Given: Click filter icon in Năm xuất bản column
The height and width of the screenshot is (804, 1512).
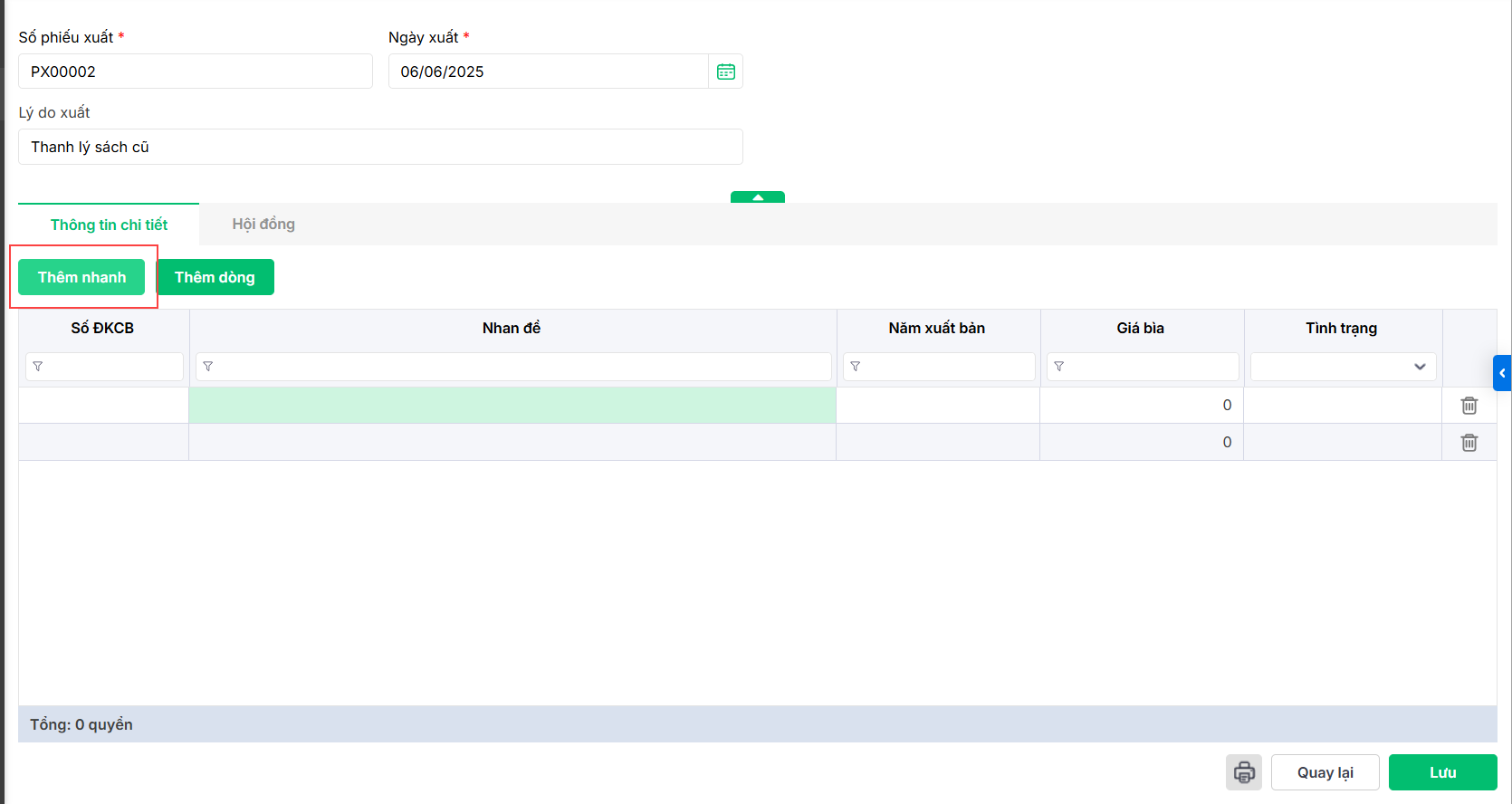Looking at the screenshot, I should [x=856, y=367].
